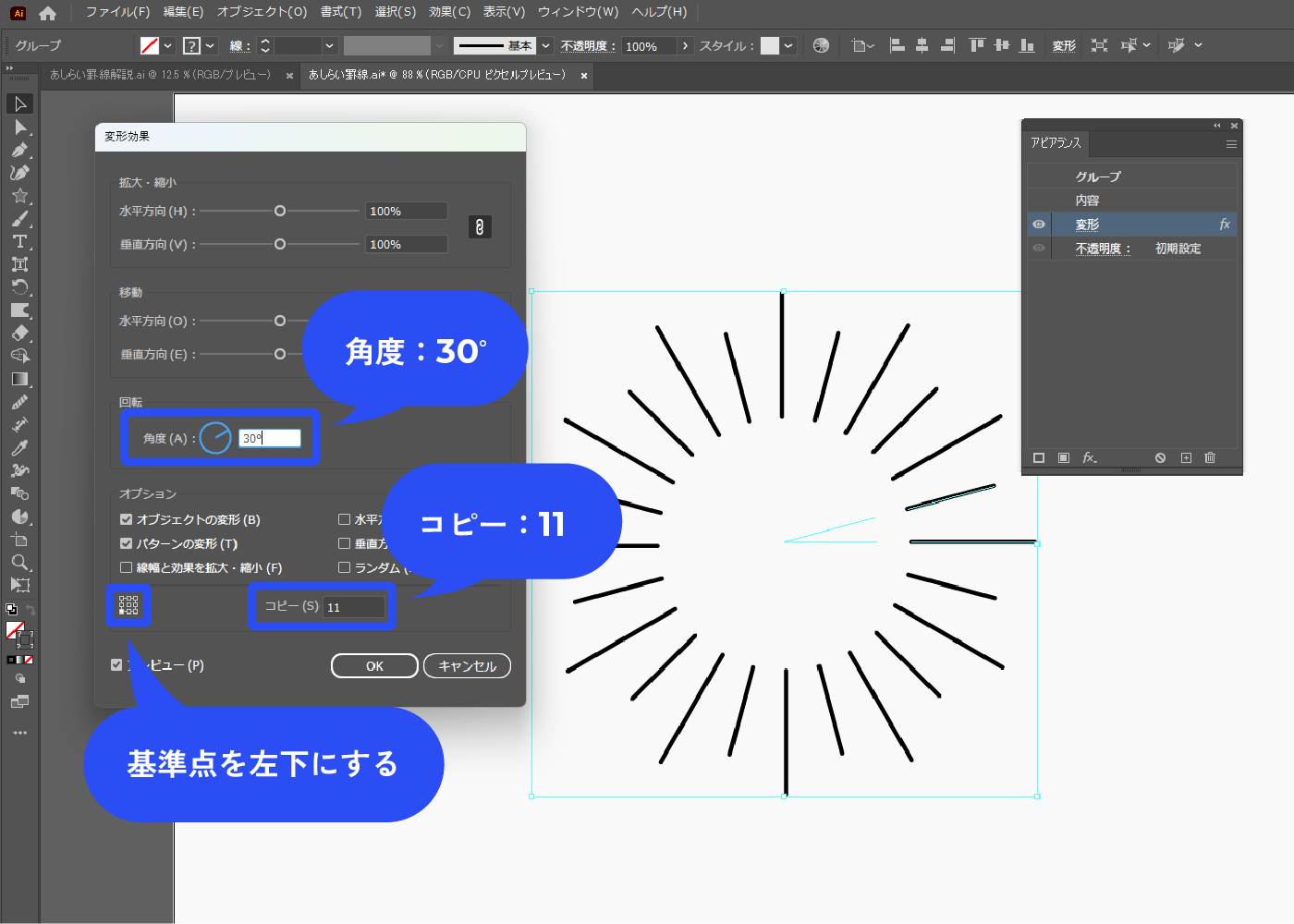This screenshot has width=1294, height=924.
Task: Select the Type tool in toolbar
Action: [19, 241]
